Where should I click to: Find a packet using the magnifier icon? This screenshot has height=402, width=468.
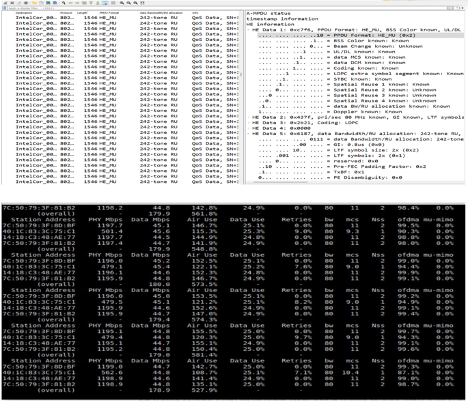[x=64, y=3]
